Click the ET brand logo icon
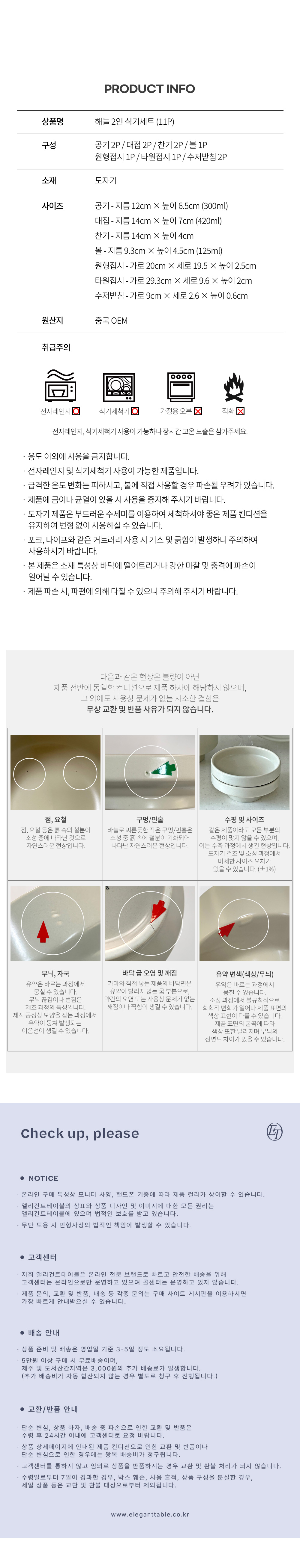 [275, 1131]
